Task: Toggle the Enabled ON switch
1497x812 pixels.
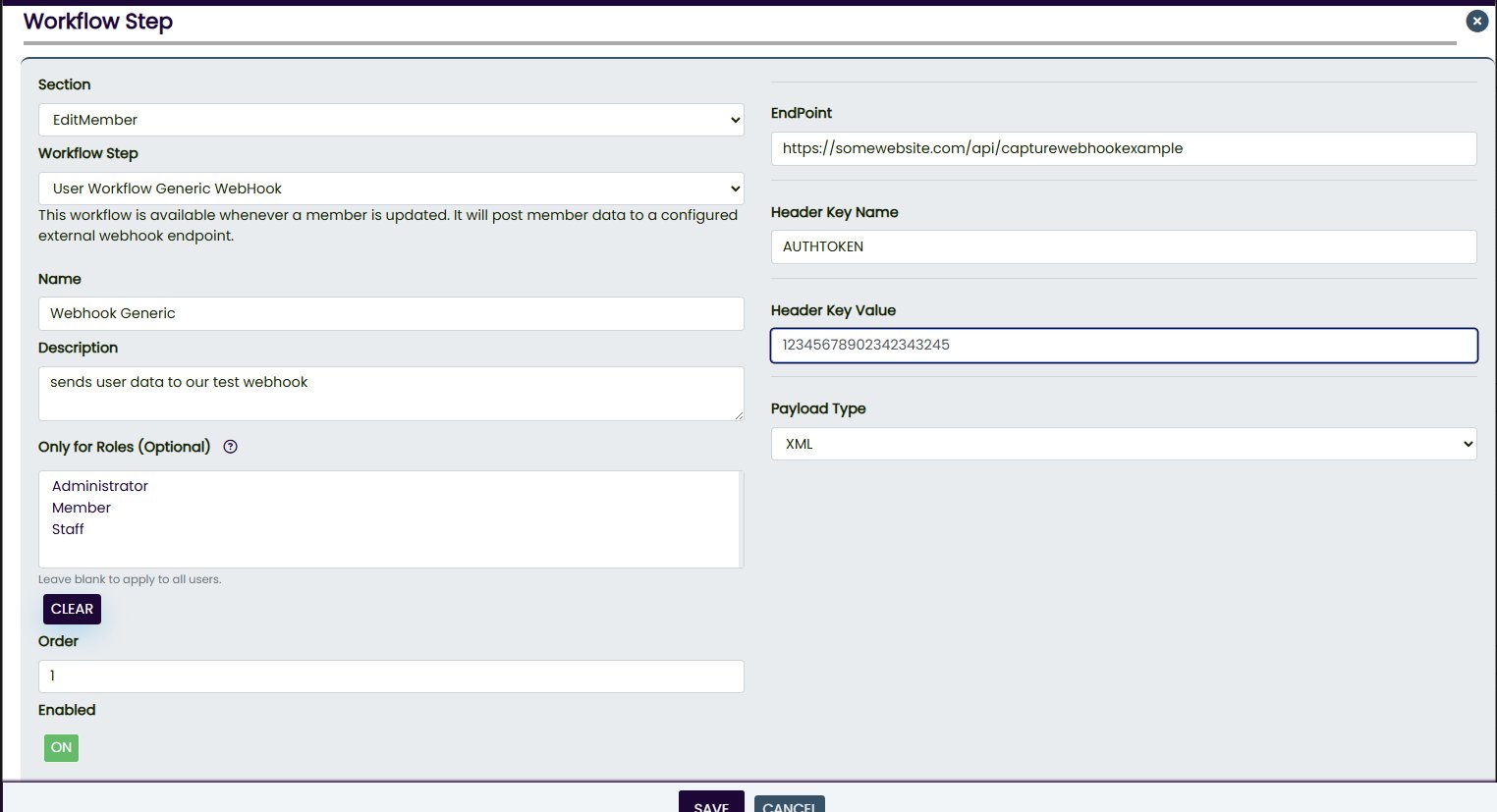Action: coord(61,747)
